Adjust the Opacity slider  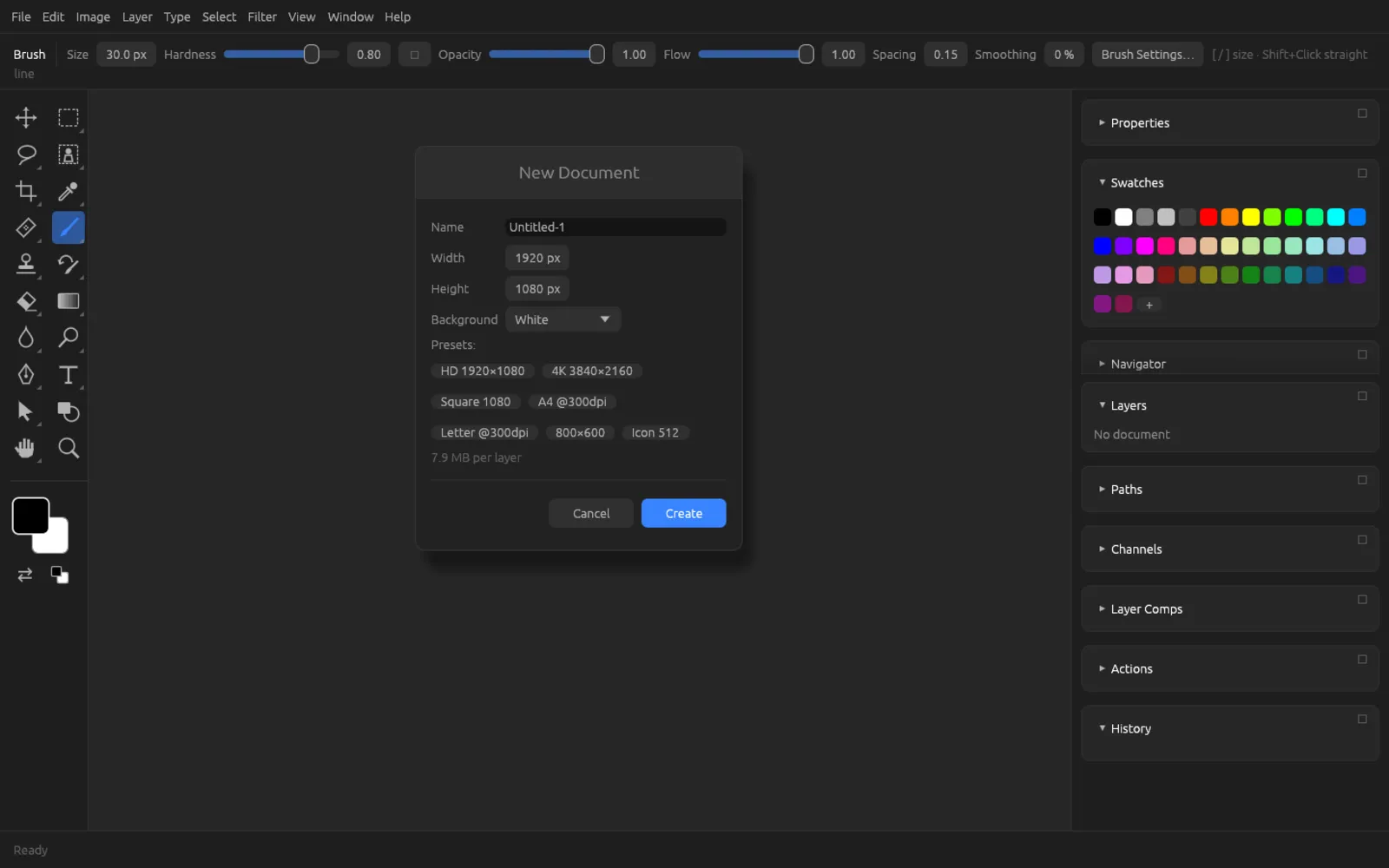pos(547,55)
